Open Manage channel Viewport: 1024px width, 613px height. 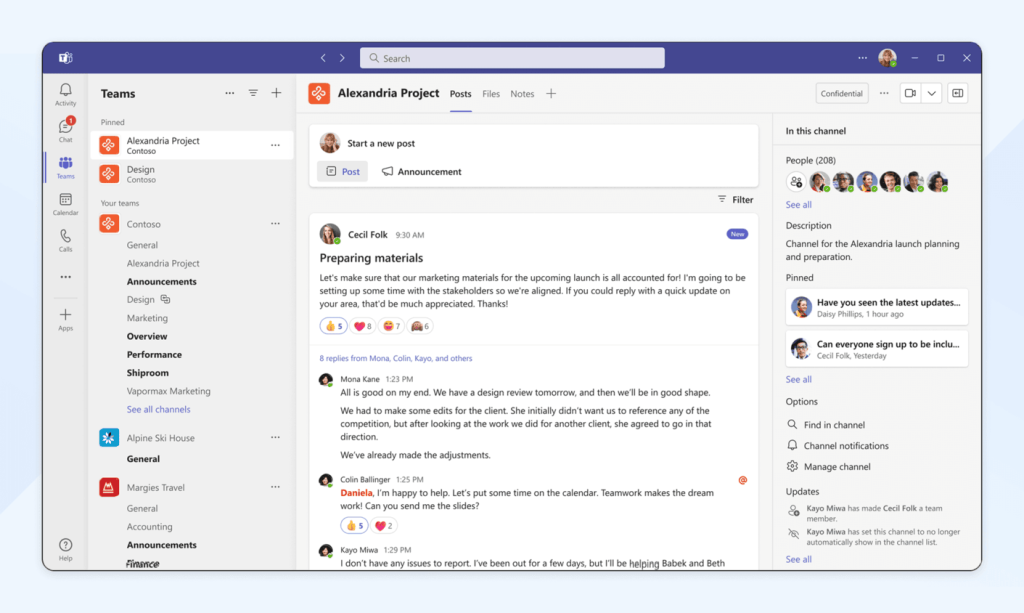(x=829, y=467)
